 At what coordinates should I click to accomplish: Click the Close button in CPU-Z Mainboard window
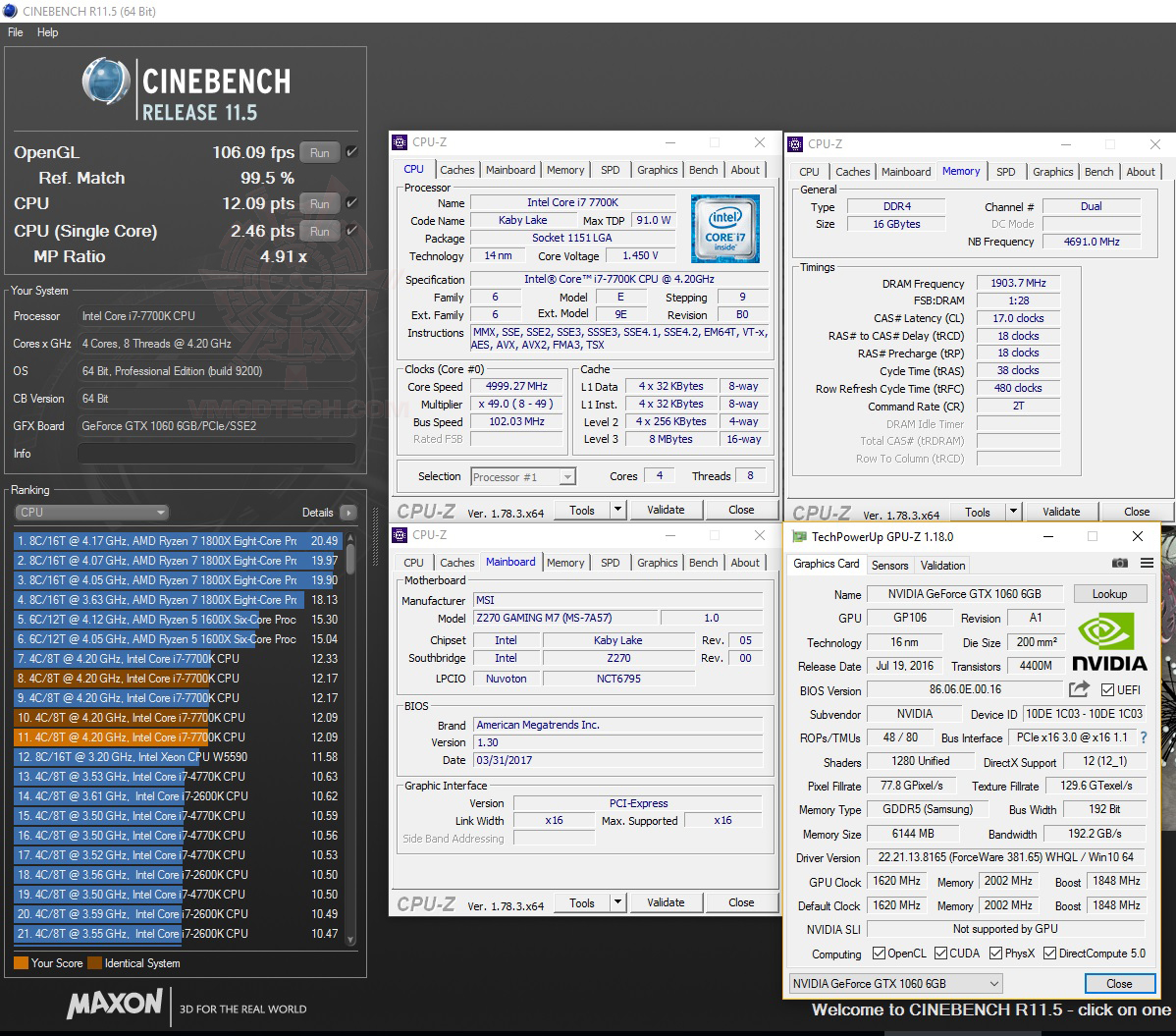741,902
